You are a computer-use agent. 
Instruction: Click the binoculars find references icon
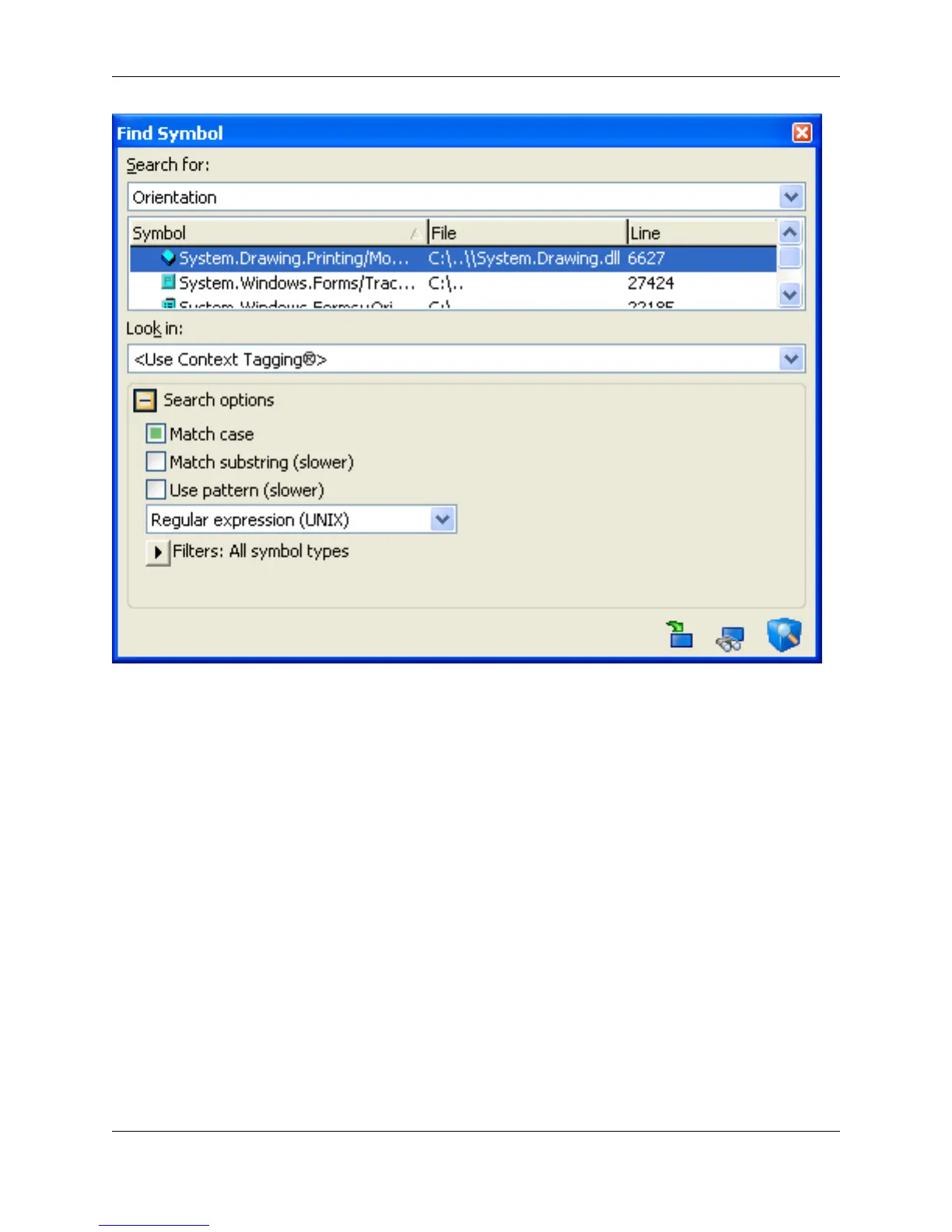pyautogui.click(x=730, y=638)
